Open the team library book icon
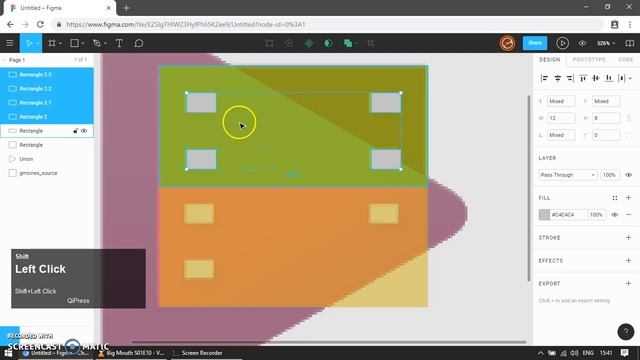The width and height of the screenshot is (640, 360). point(630,43)
